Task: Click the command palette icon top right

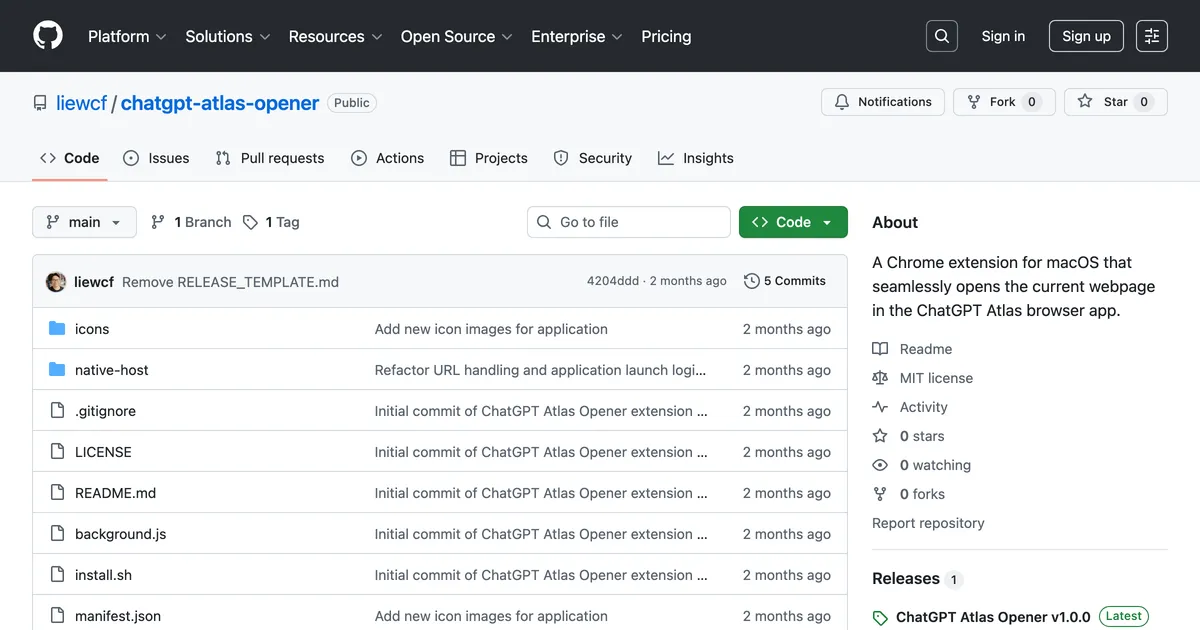Action: [1151, 35]
